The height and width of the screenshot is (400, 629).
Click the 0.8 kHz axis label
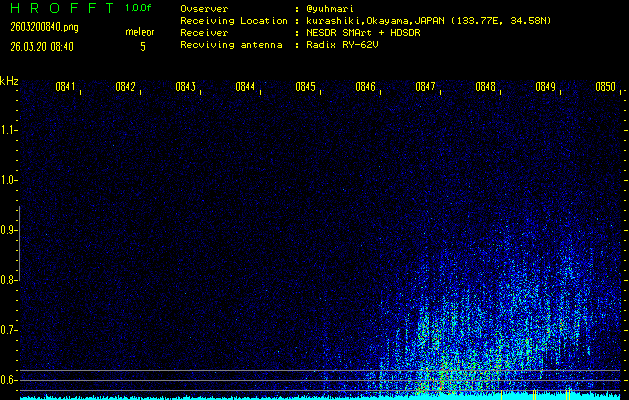pyautogui.click(x=8, y=280)
